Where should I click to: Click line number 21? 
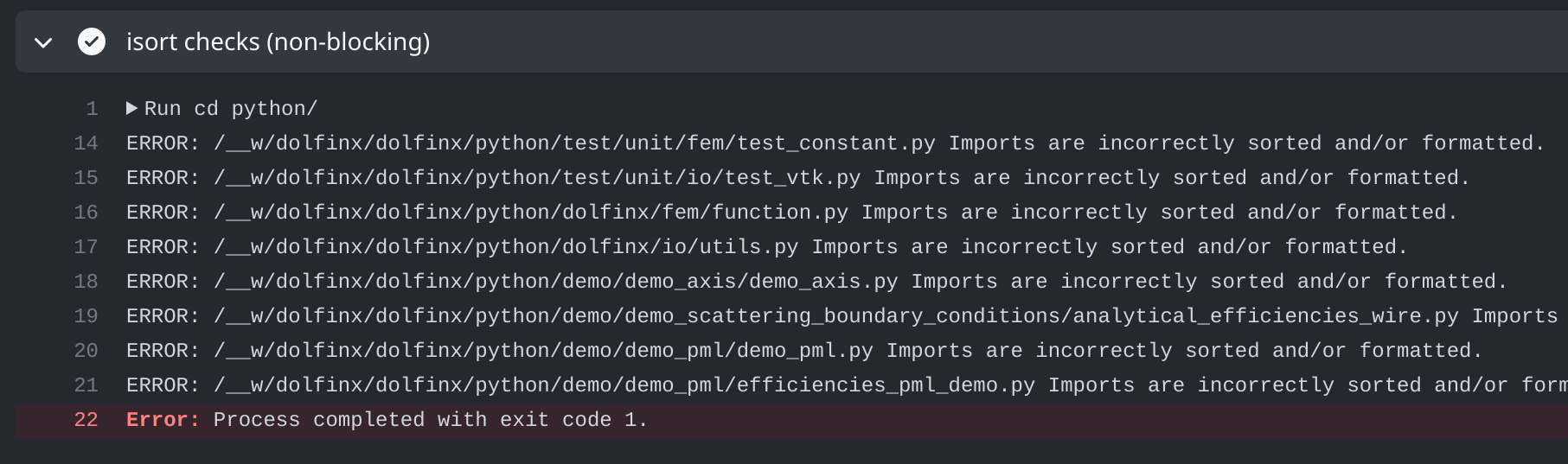[x=86, y=385]
